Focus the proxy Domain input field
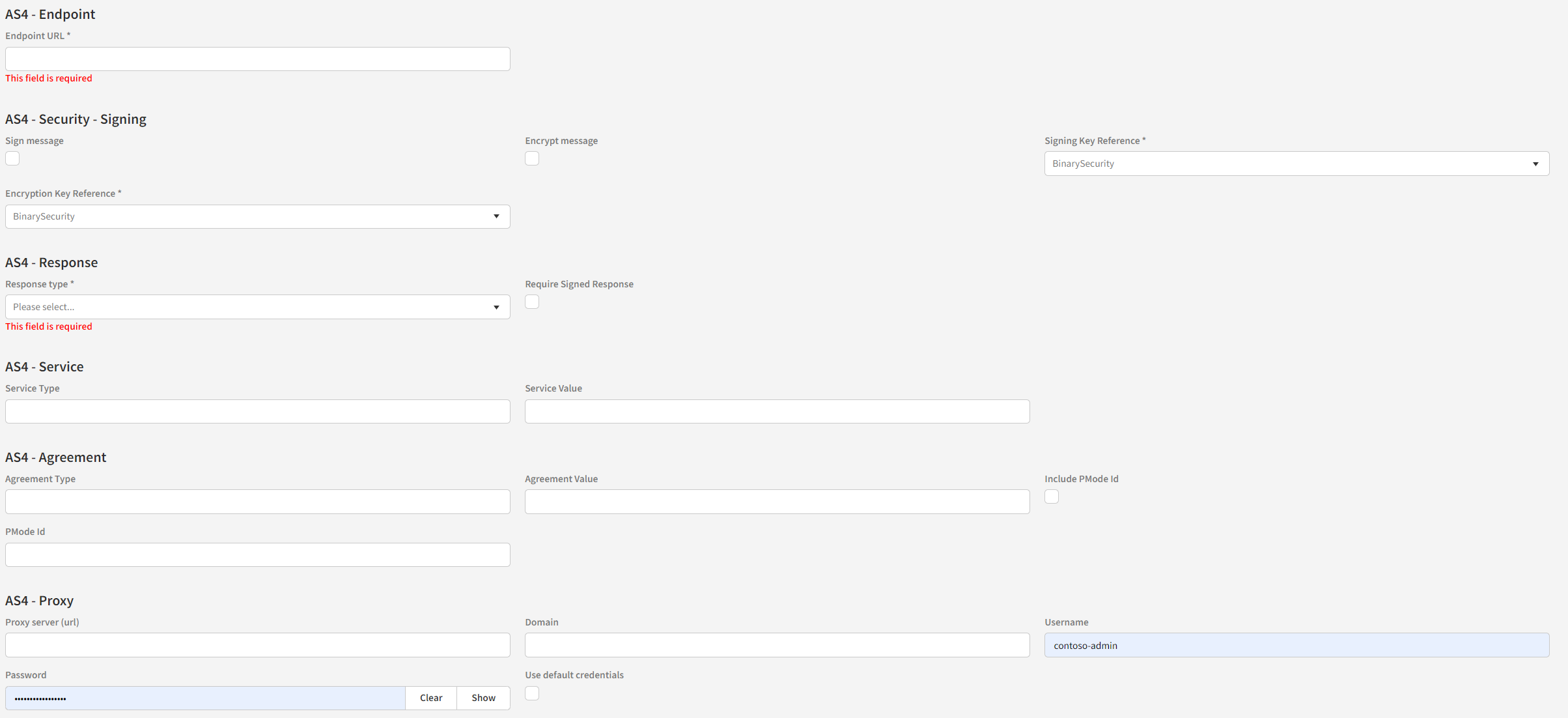1568x718 pixels. pyautogui.click(x=777, y=645)
